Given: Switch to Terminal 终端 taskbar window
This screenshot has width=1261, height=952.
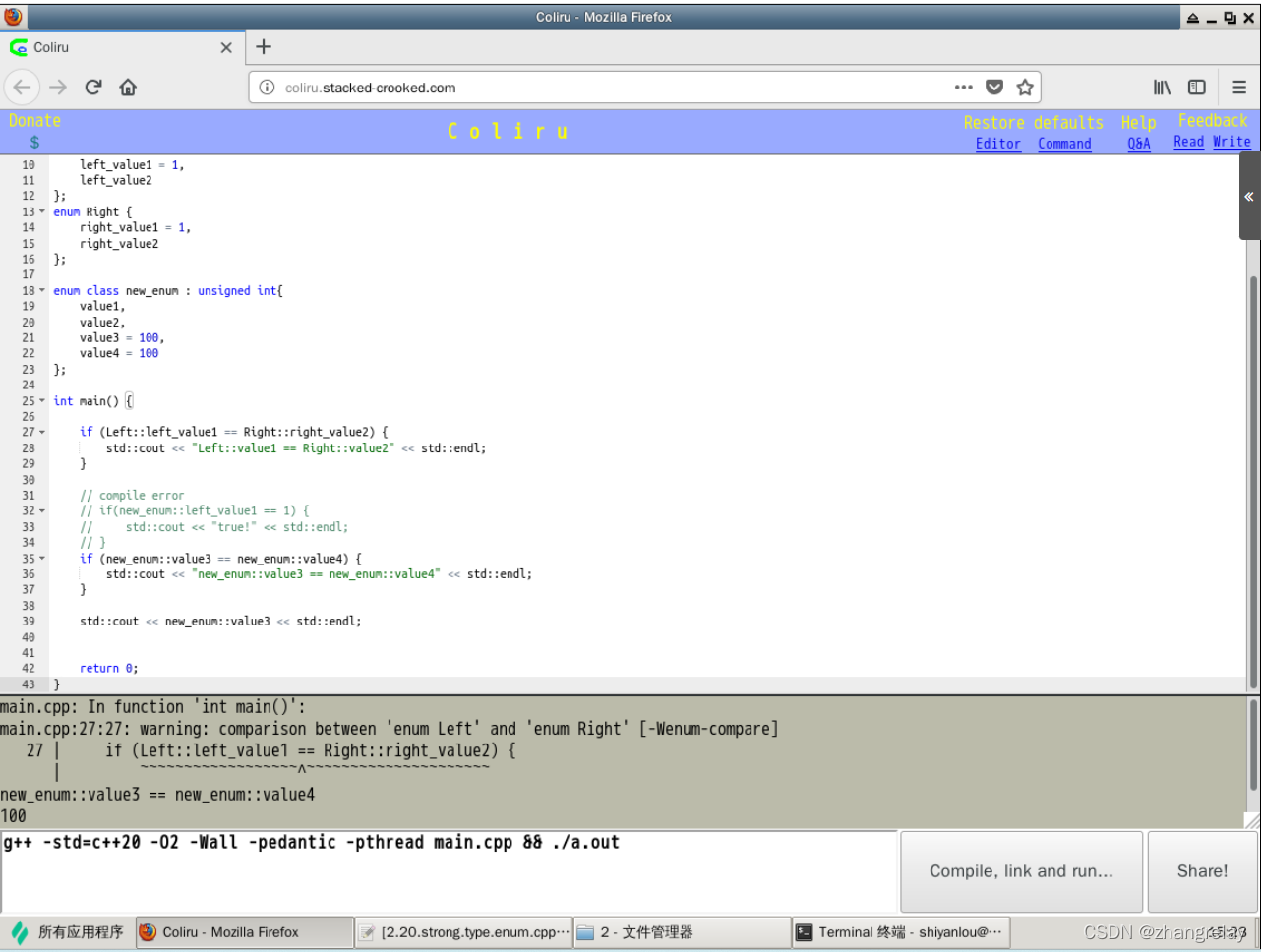Looking at the screenshot, I should click(x=900, y=932).
